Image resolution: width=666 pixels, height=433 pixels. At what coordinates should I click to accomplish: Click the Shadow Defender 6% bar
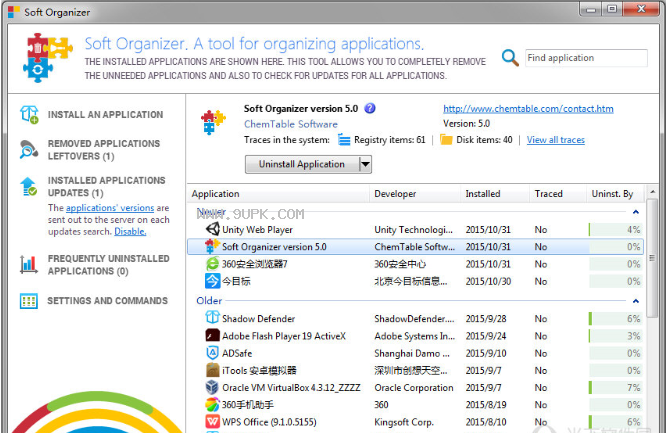tap(615, 319)
